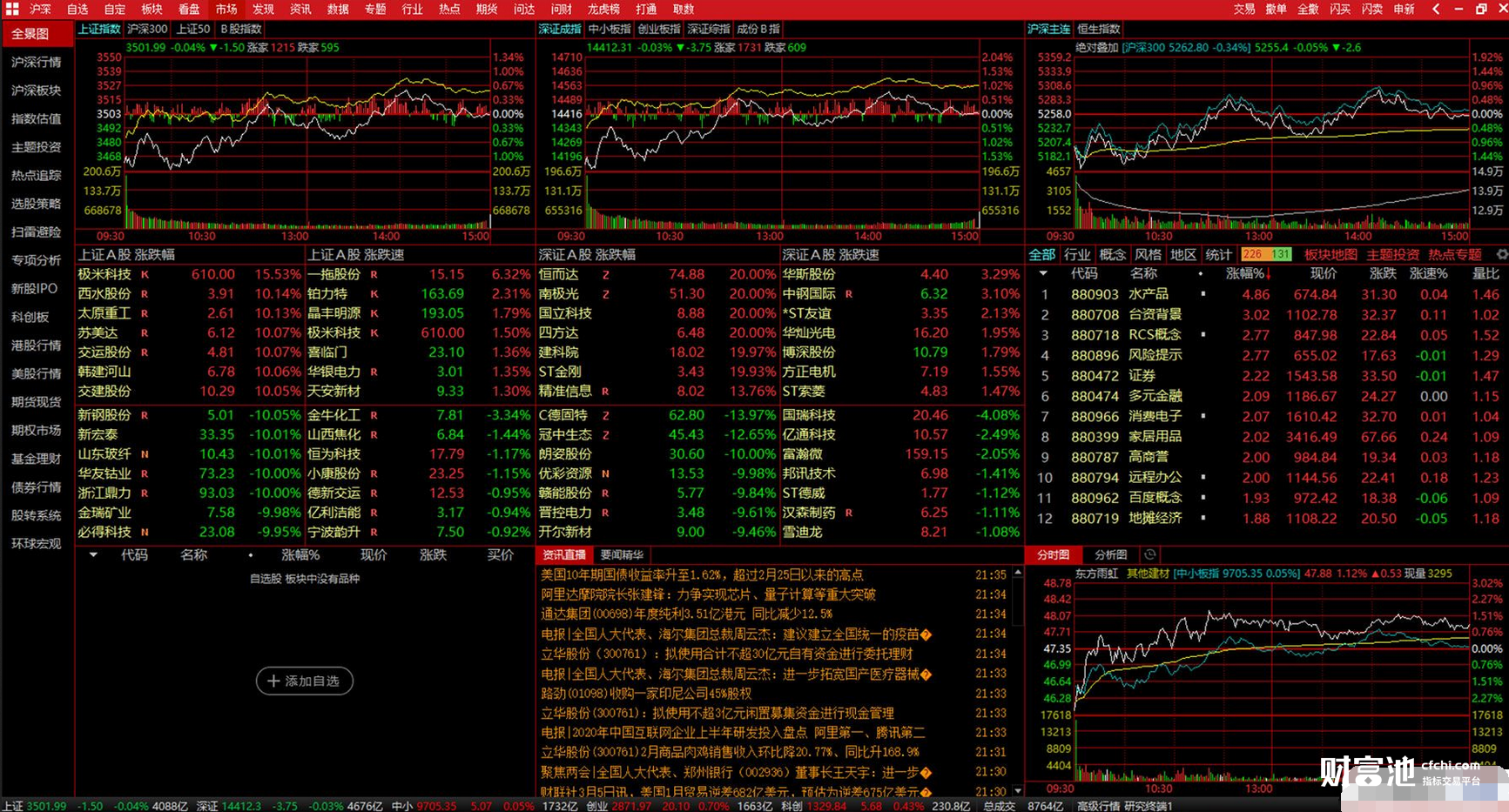Click the diamond icon on first 电报 headline
This screenshot has width=1509, height=812.
click(x=926, y=634)
